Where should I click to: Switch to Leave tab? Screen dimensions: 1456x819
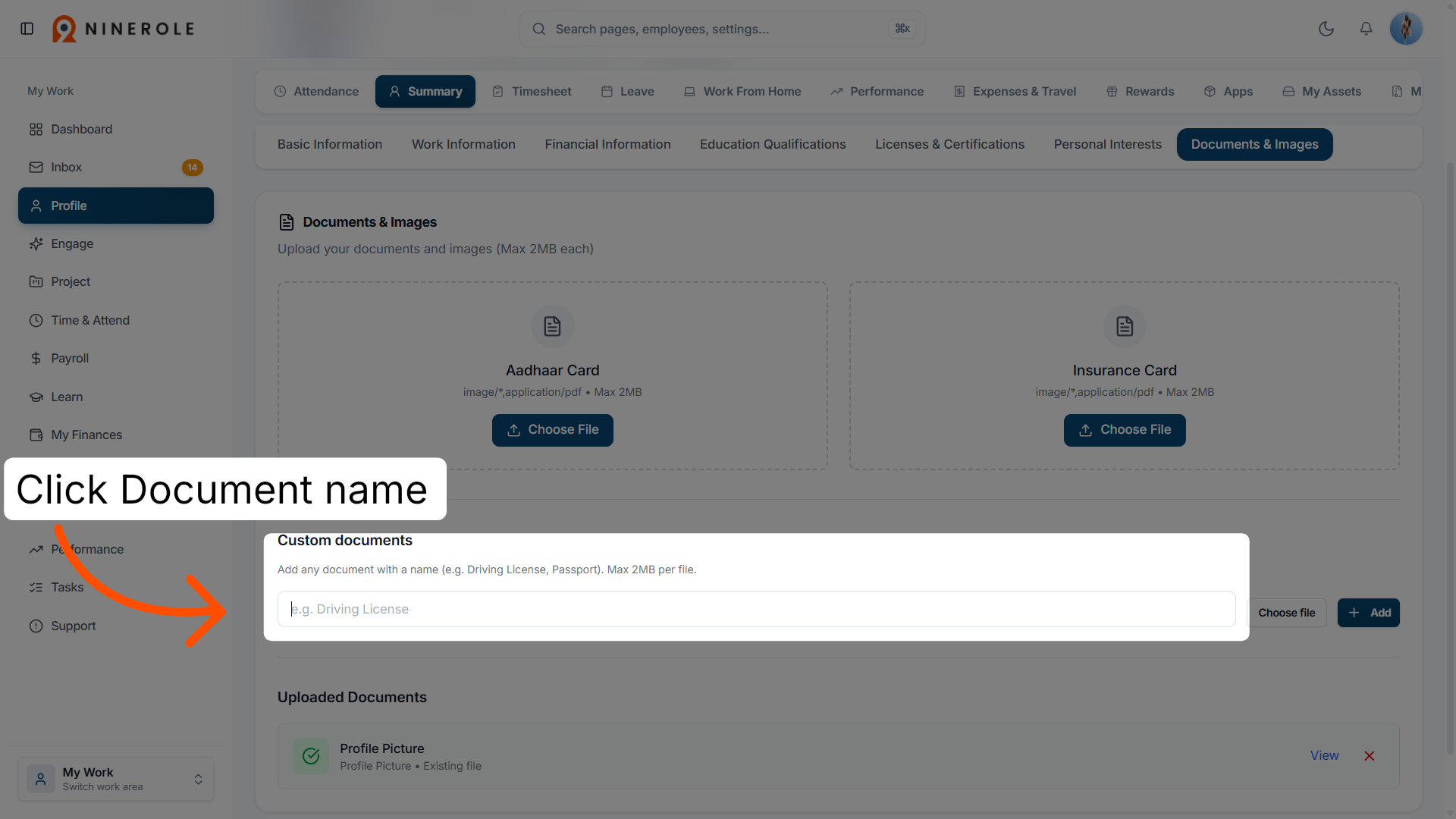pyautogui.click(x=627, y=91)
